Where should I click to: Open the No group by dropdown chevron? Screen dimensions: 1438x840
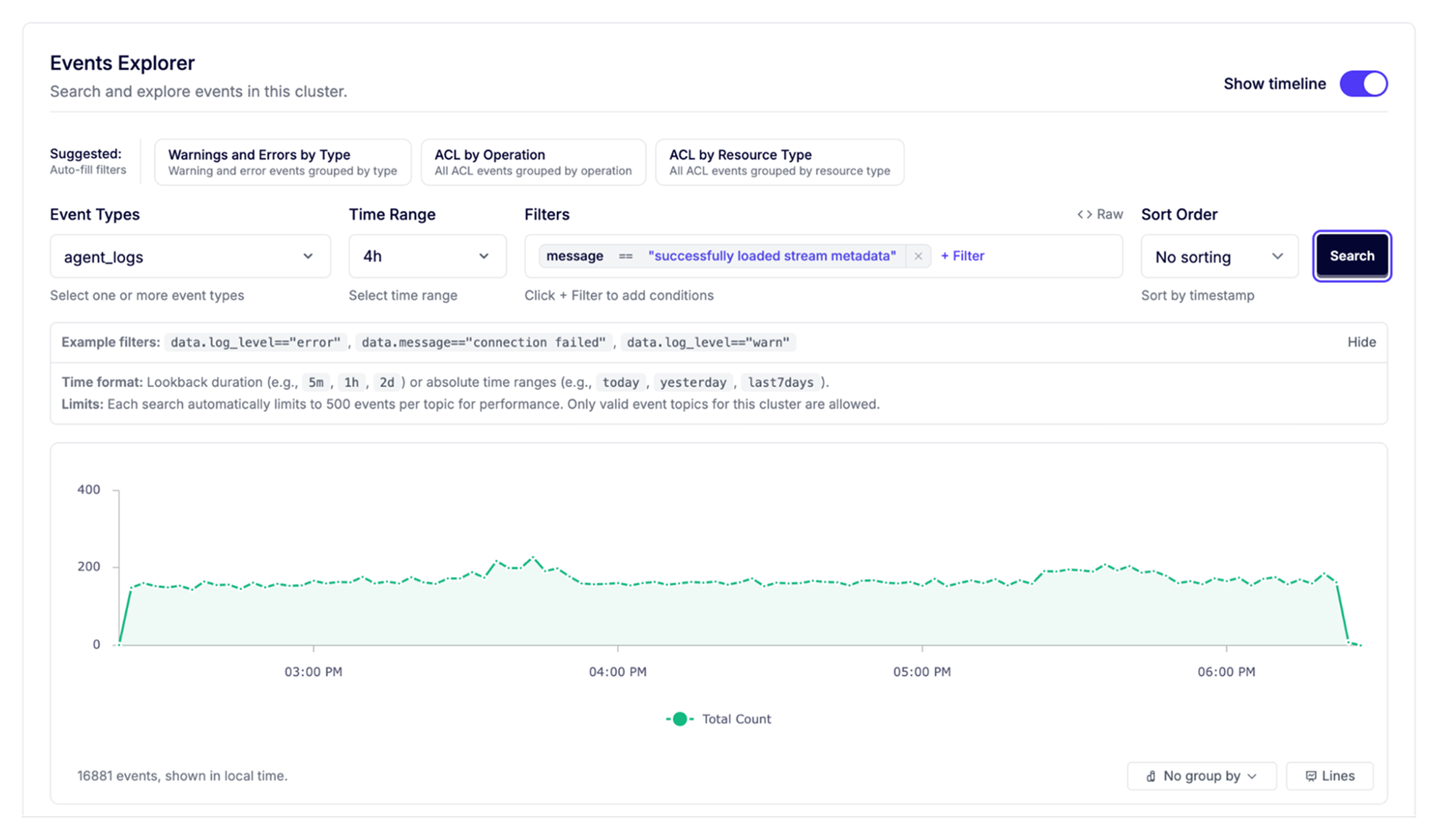pos(1252,776)
